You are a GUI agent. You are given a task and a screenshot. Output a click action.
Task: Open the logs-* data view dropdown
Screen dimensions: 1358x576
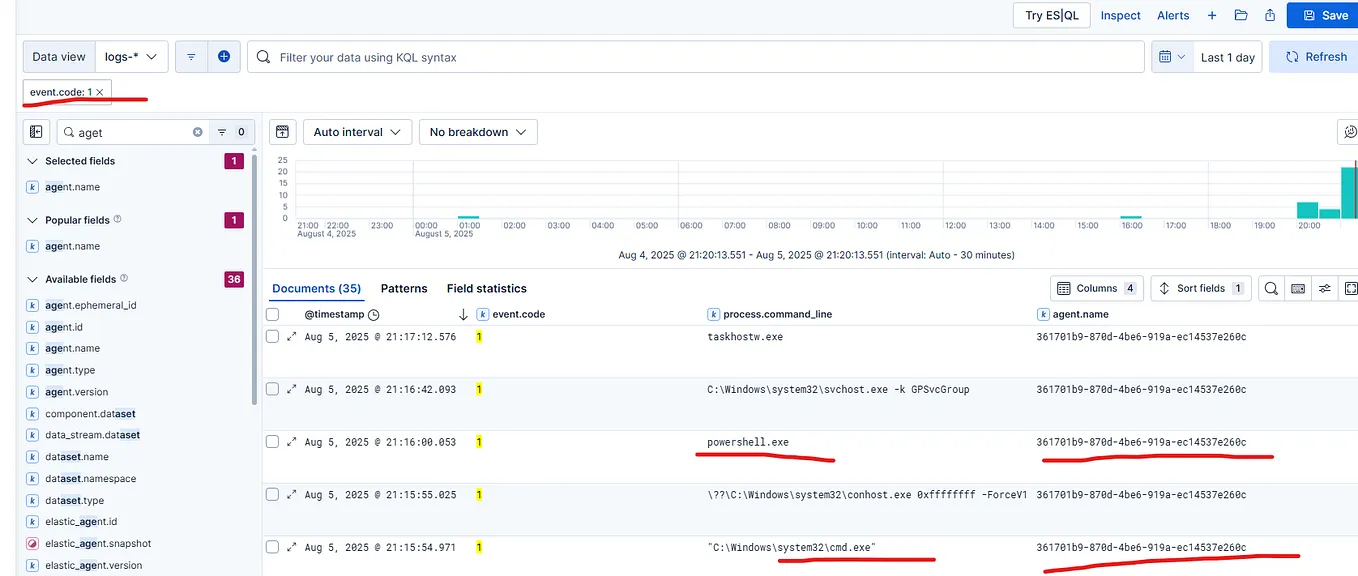point(131,56)
